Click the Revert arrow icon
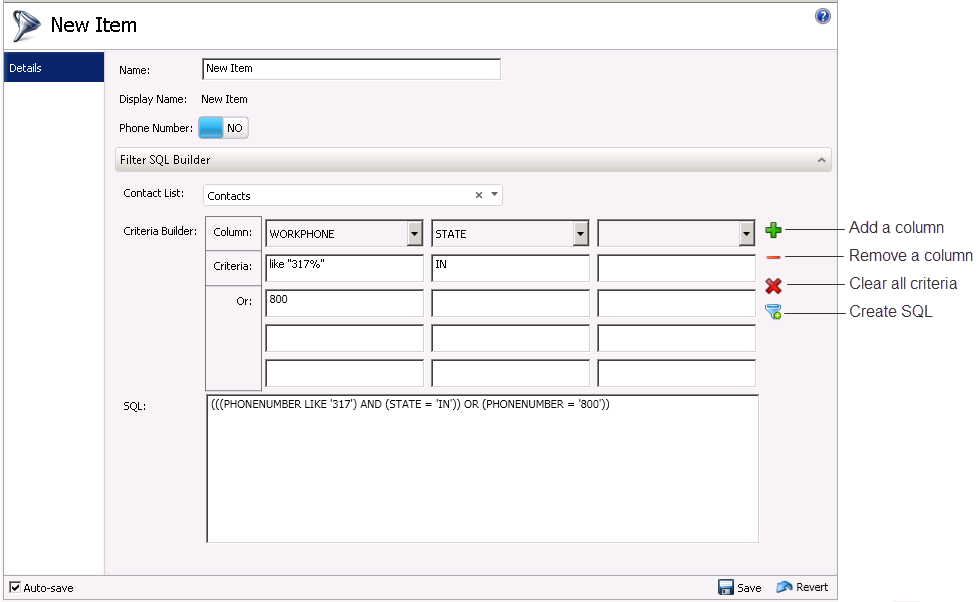The image size is (979, 602). pyautogui.click(x=785, y=587)
